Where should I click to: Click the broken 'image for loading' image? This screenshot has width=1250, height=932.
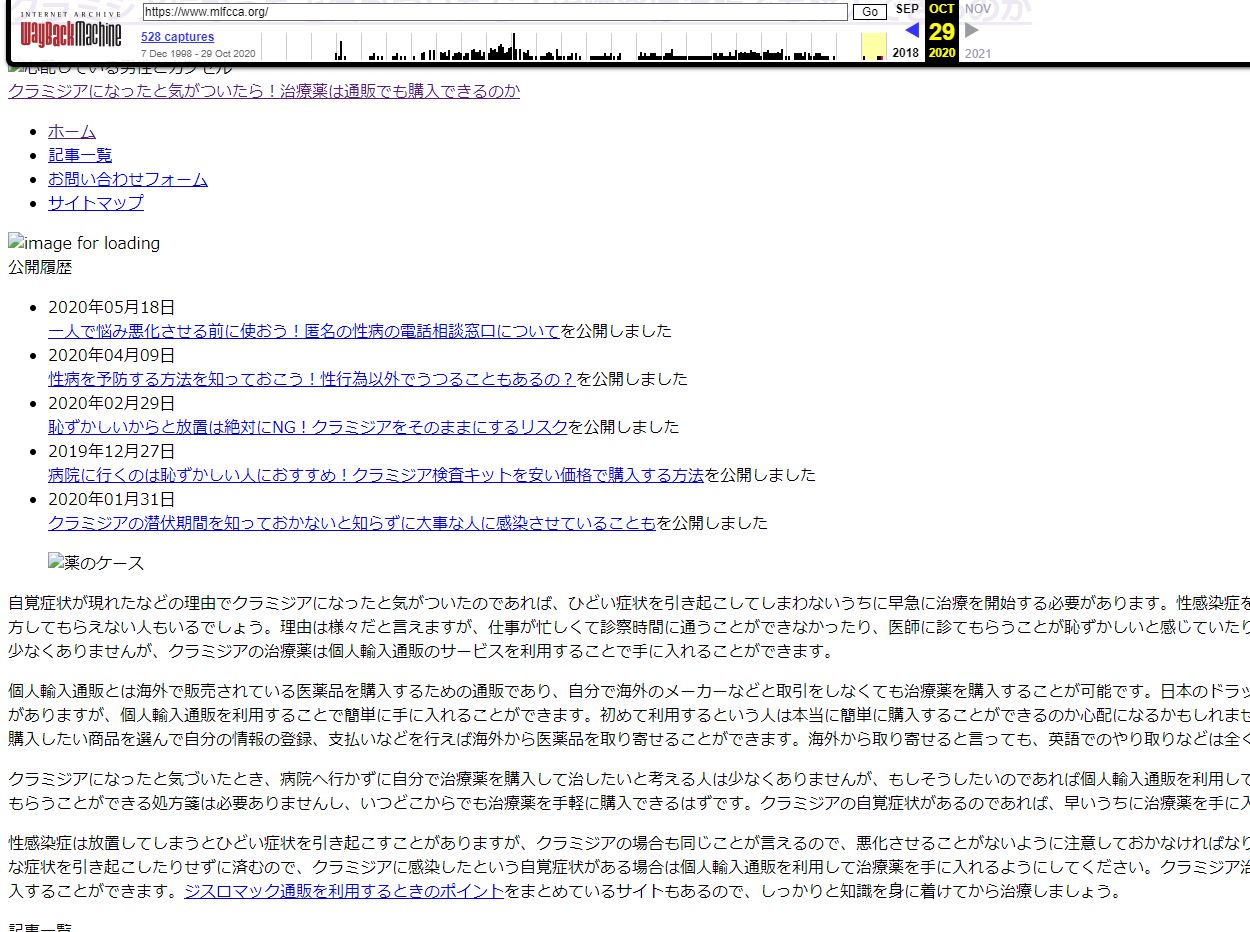84,243
